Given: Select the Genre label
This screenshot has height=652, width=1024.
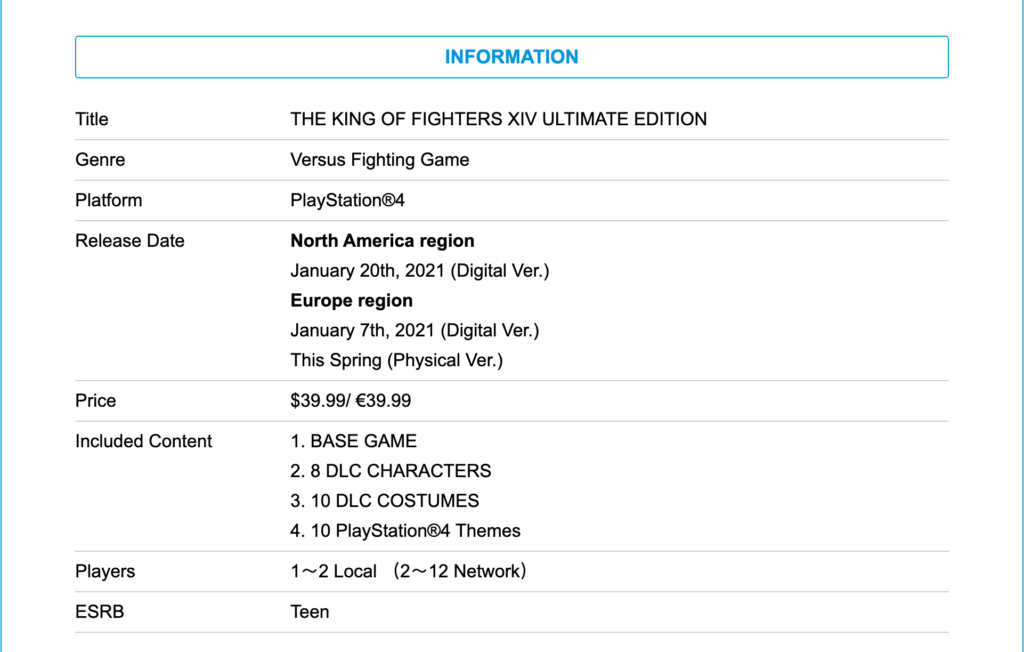Looking at the screenshot, I should [x=100, y=159].
